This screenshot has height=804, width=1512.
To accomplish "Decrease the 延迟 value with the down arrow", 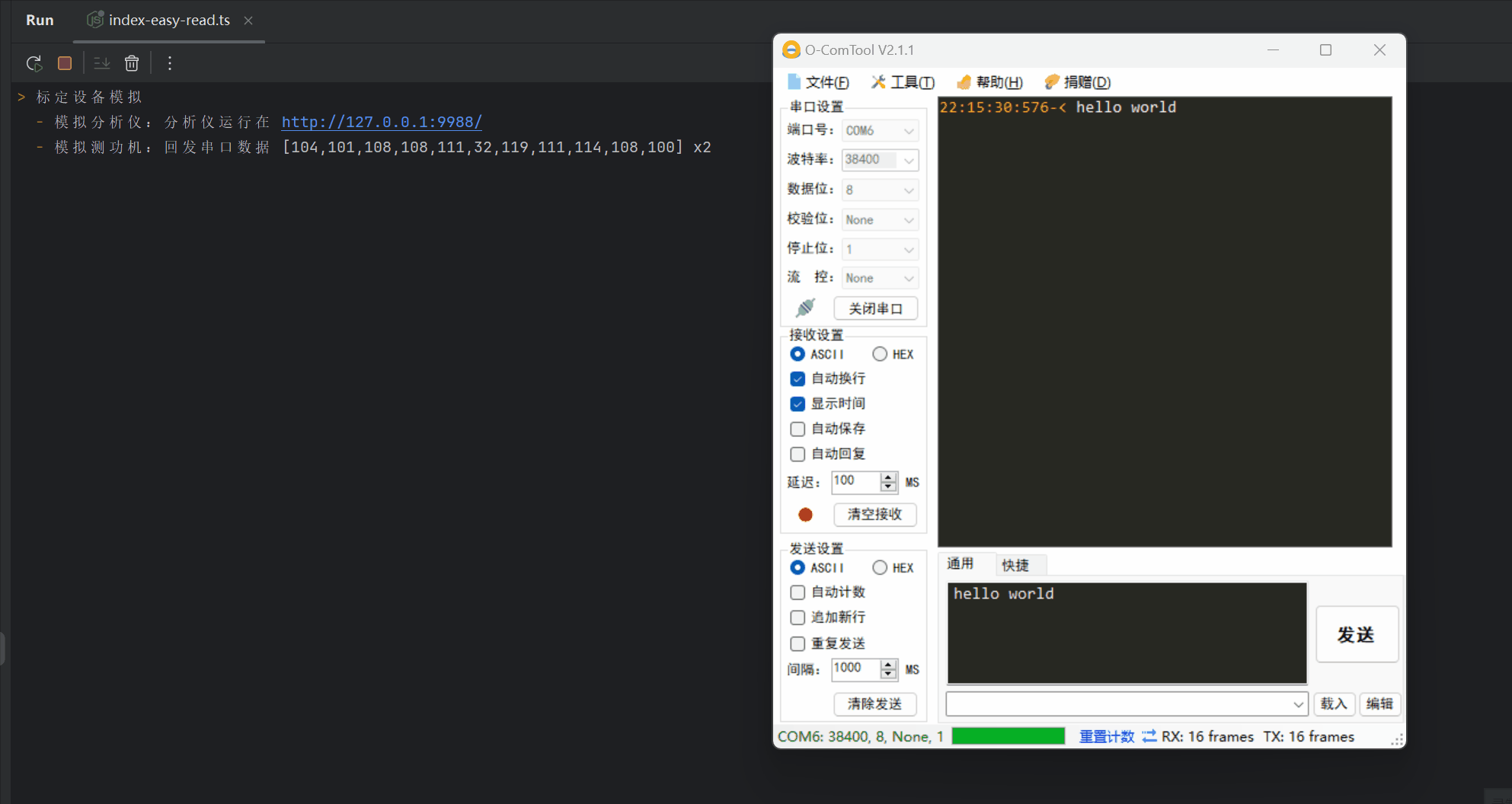I will coord(888,487).
